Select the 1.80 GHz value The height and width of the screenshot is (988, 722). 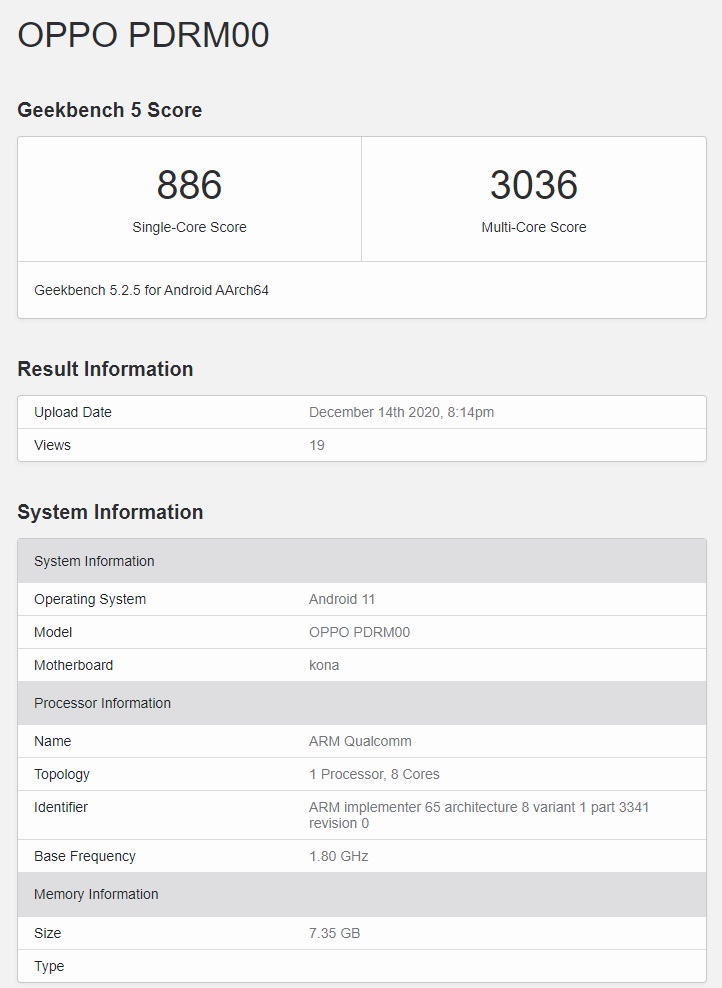pos(338,856)
